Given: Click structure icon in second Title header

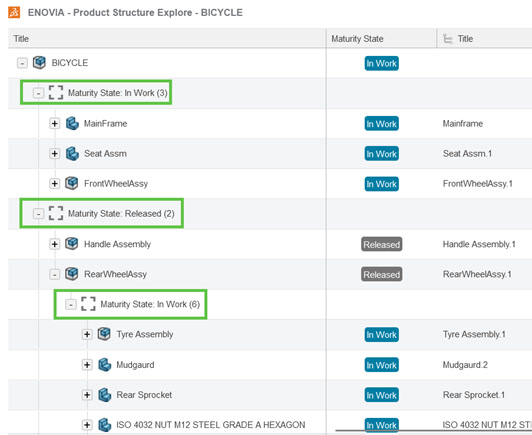Looking at the screenshot, I should tap(448, 39).
